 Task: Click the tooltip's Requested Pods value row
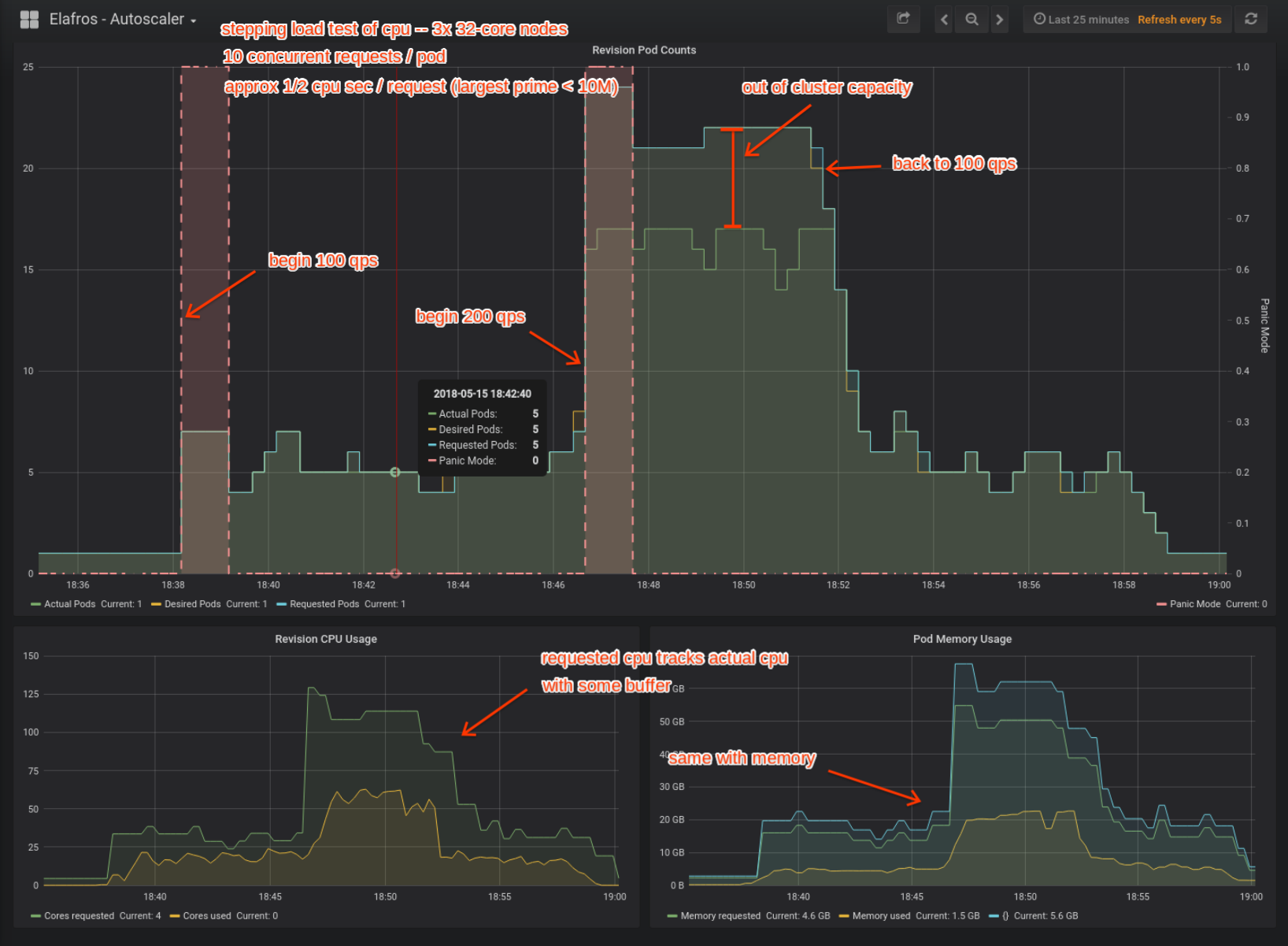pos(483,445)
